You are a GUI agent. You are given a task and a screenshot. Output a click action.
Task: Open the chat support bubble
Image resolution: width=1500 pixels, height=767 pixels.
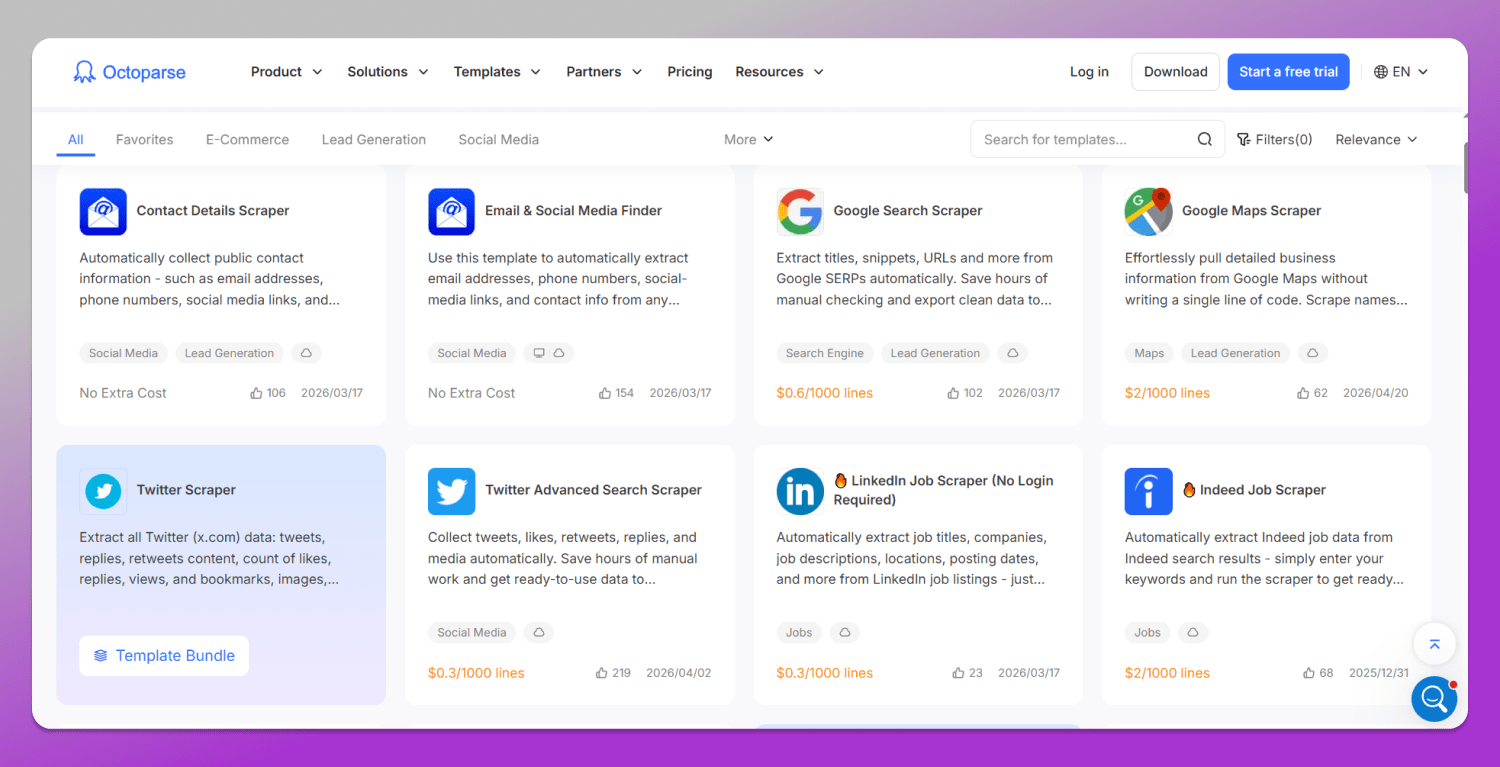coord(1434,698)
